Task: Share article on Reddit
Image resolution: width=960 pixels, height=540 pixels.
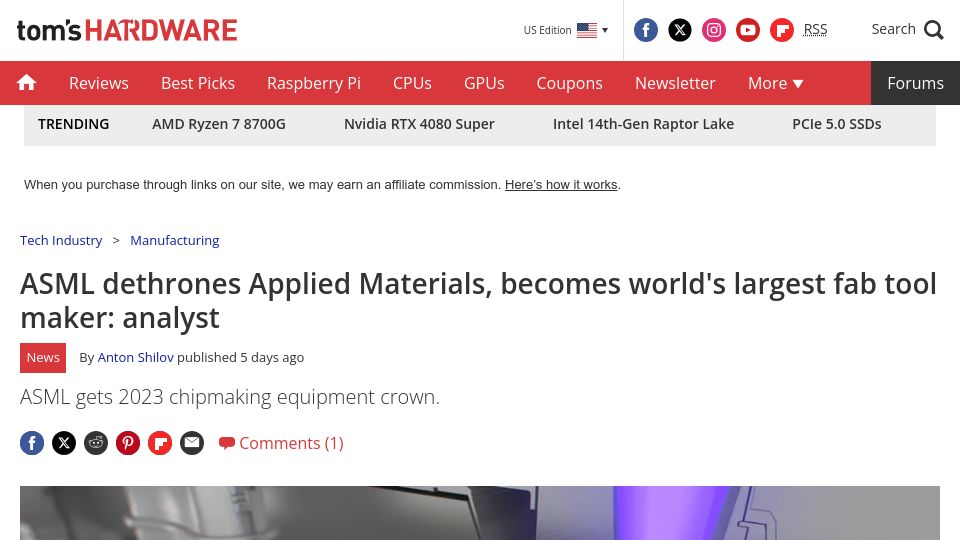Action: 96,443
